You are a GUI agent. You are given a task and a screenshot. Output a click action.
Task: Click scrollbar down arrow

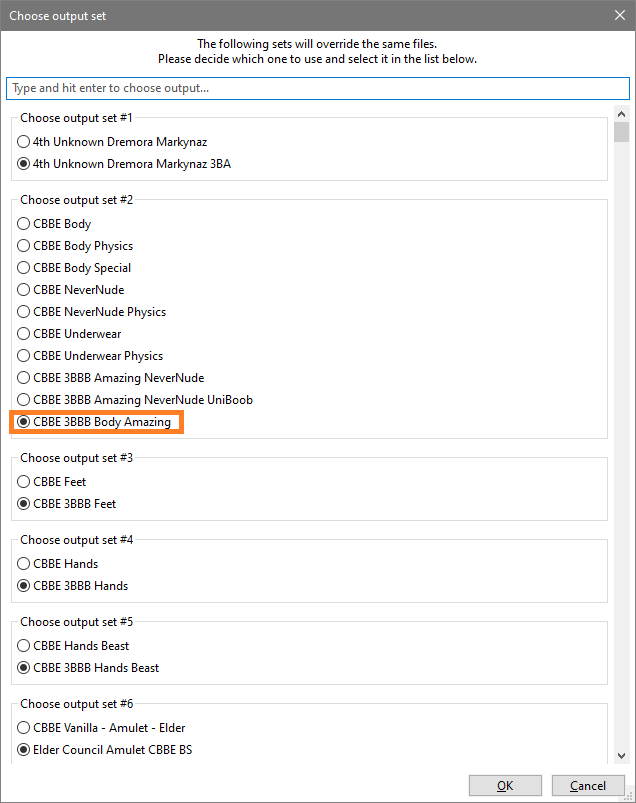(621, 756)
